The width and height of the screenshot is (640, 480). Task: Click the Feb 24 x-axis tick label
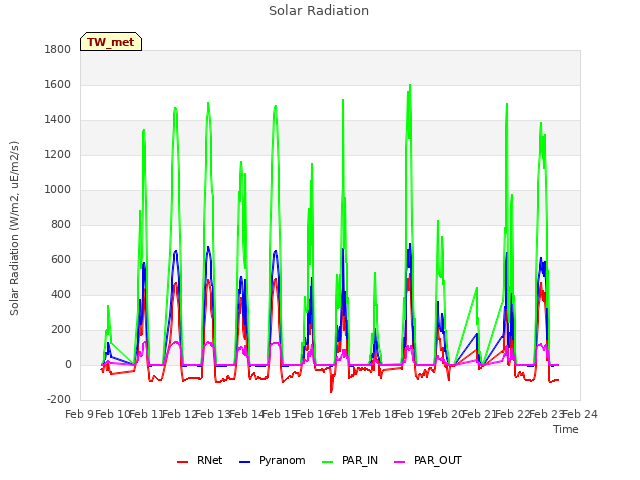(x=580, y=414)
